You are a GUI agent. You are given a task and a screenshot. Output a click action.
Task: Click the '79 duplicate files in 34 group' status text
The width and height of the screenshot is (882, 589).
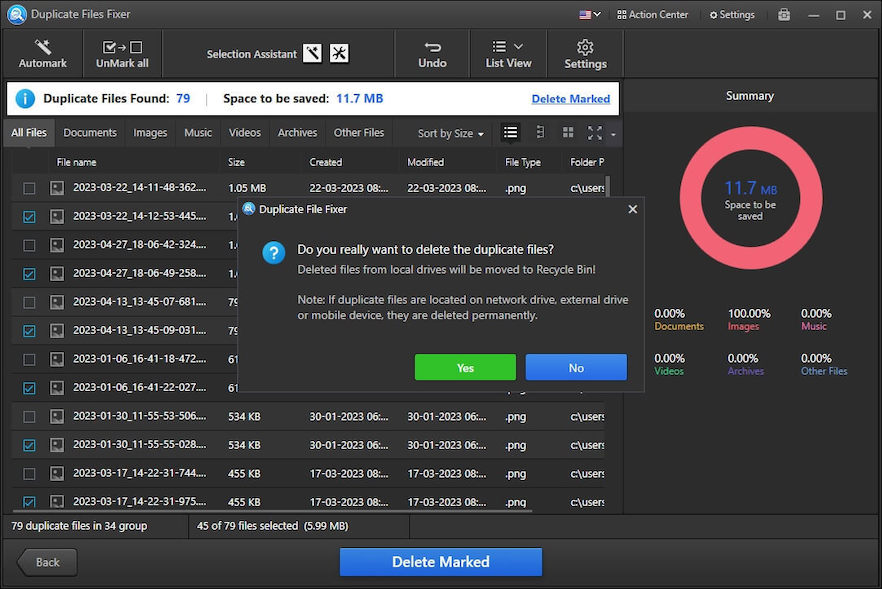click(79, 526)
